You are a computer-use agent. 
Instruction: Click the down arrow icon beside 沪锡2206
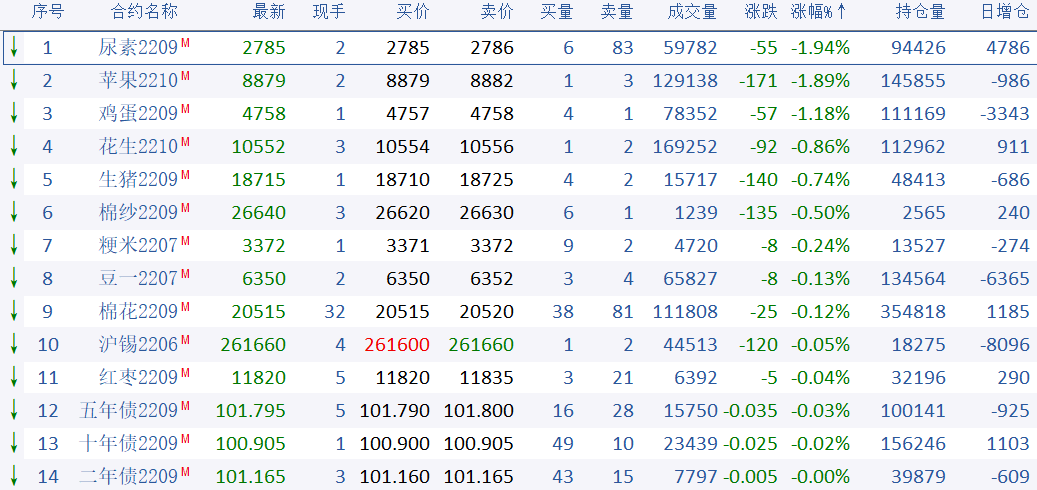pyautogui.click(x=14, y=345)
